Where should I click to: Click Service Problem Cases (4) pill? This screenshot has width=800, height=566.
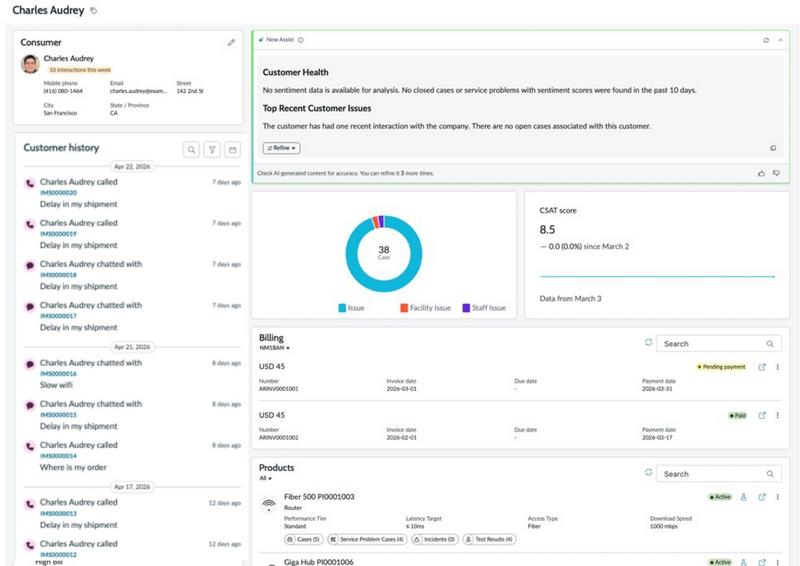[367, 539]
